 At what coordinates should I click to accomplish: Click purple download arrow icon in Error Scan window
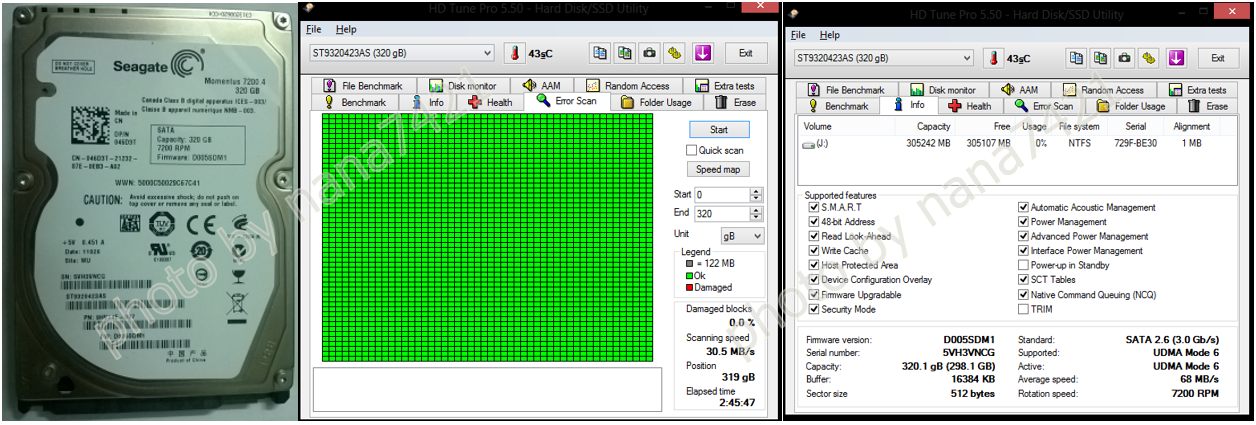[702, 53]
